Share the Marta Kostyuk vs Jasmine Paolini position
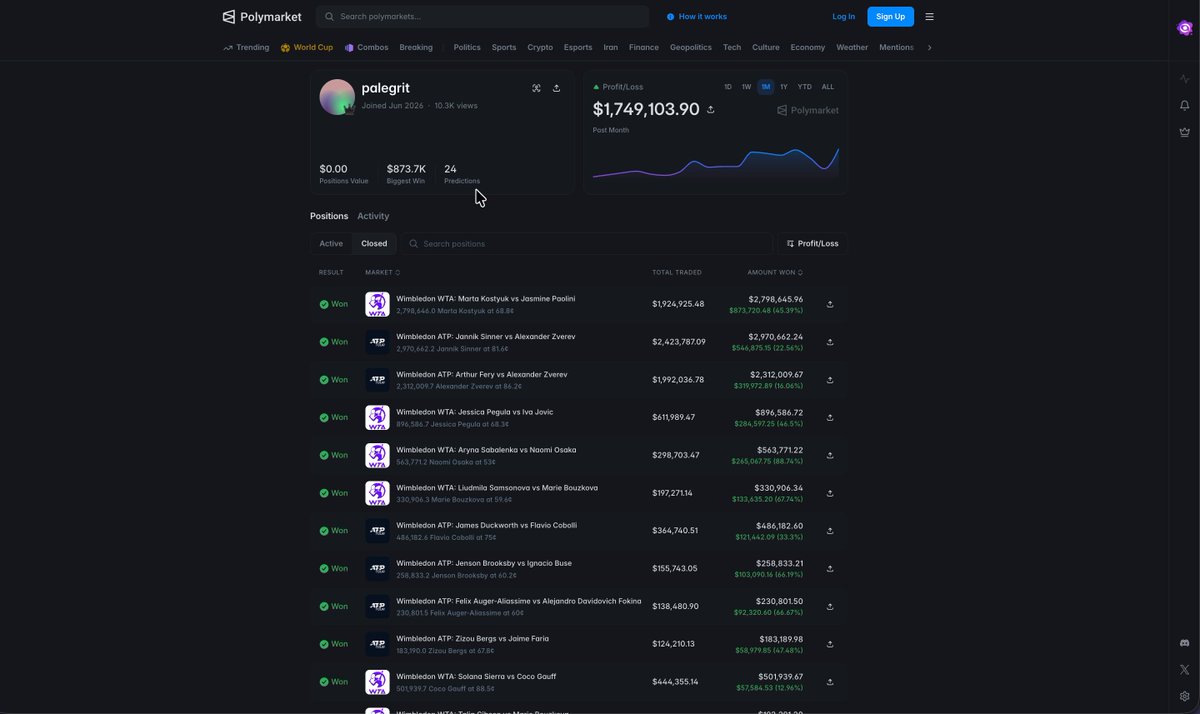 [x=830, y=304]
